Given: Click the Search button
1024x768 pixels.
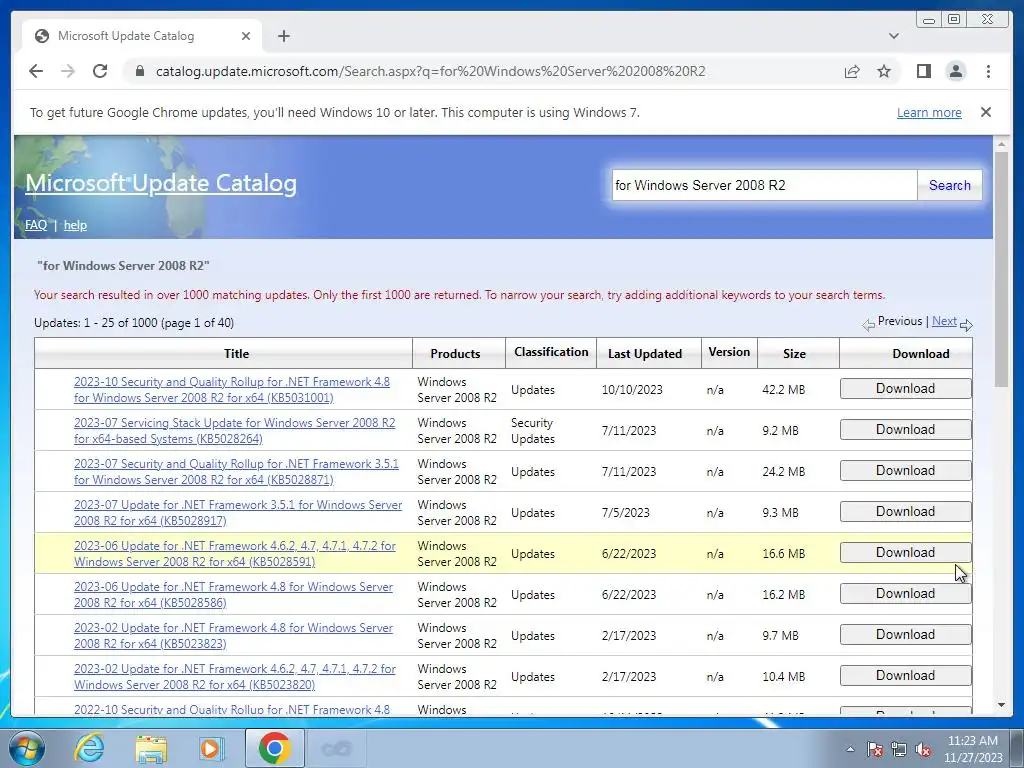Looking at the screenshot, I should tap(949, 185).
